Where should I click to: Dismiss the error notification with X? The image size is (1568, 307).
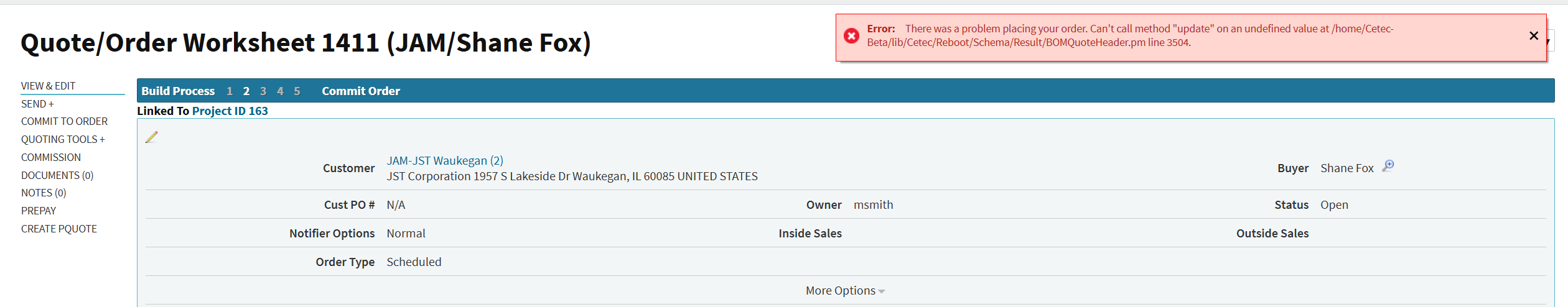tap(1534, 36)
